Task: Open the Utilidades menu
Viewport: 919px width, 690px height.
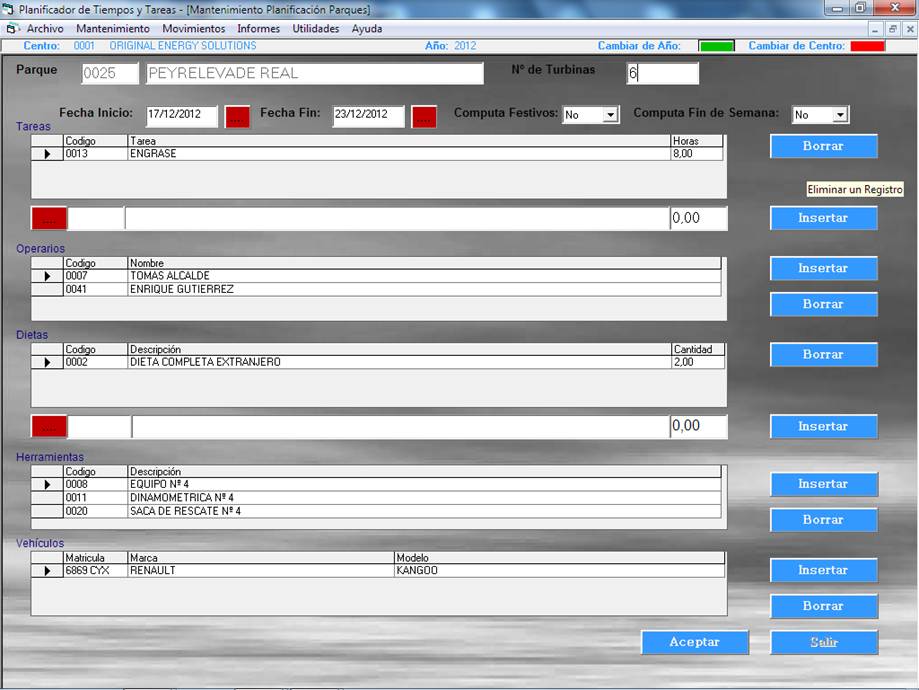Action: [316, 29]
